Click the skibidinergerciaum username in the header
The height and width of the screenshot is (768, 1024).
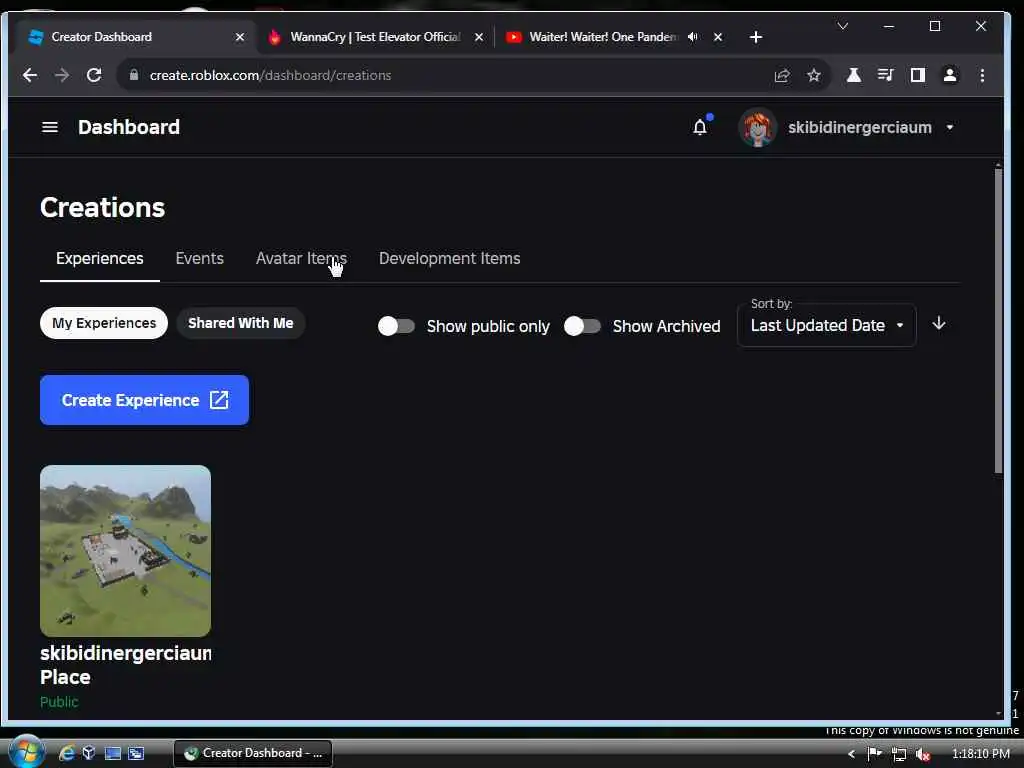click(x=859, y=127)
